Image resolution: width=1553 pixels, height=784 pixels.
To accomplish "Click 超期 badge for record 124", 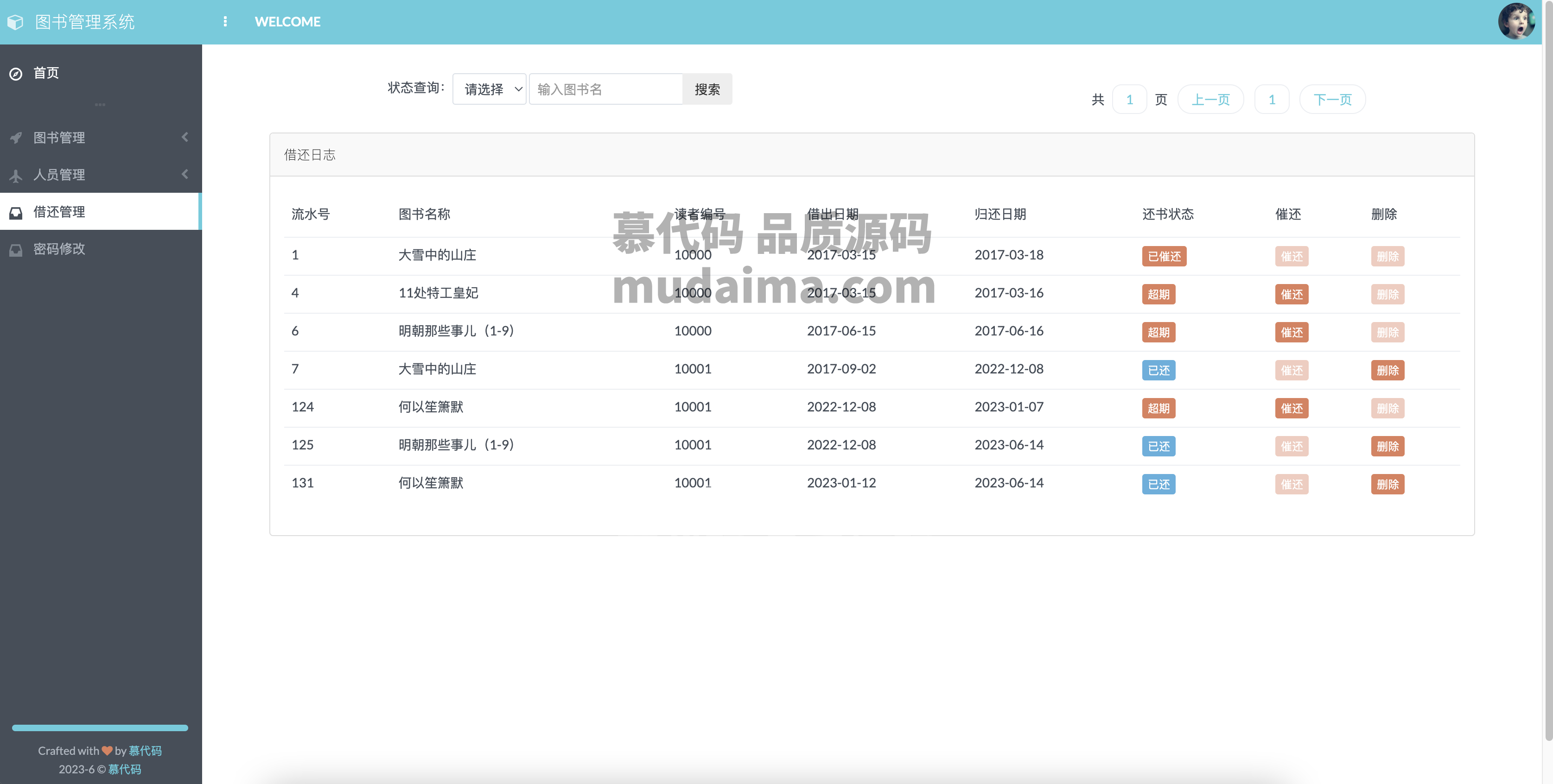I will [x=1158, y=408].
